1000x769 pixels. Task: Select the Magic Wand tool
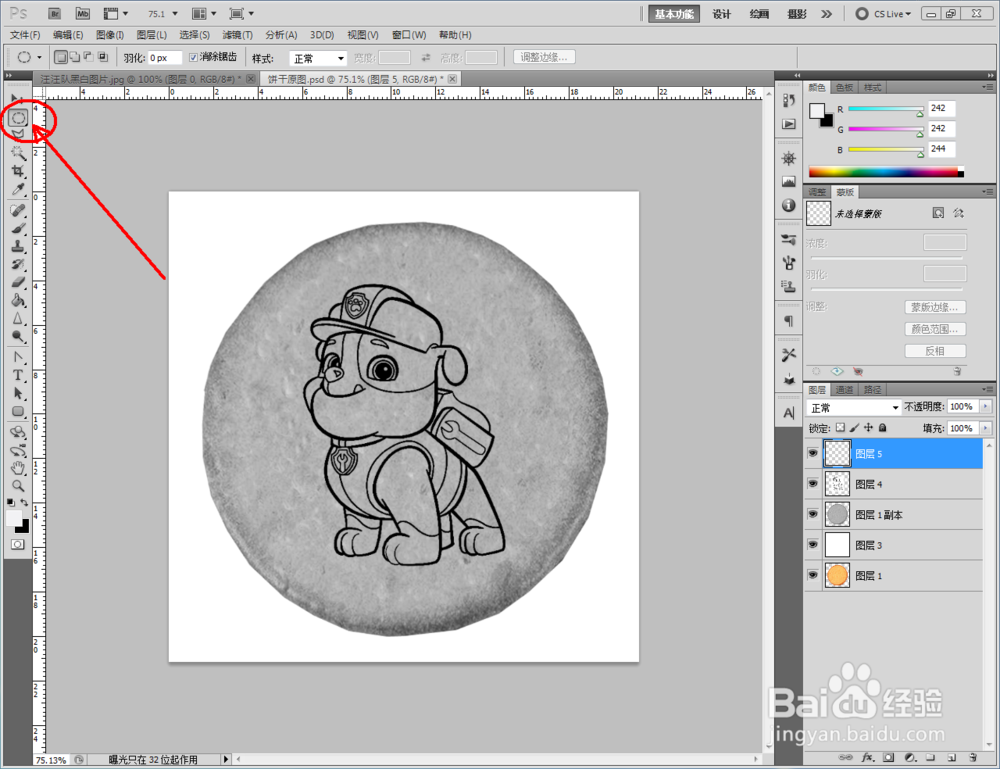18,152
